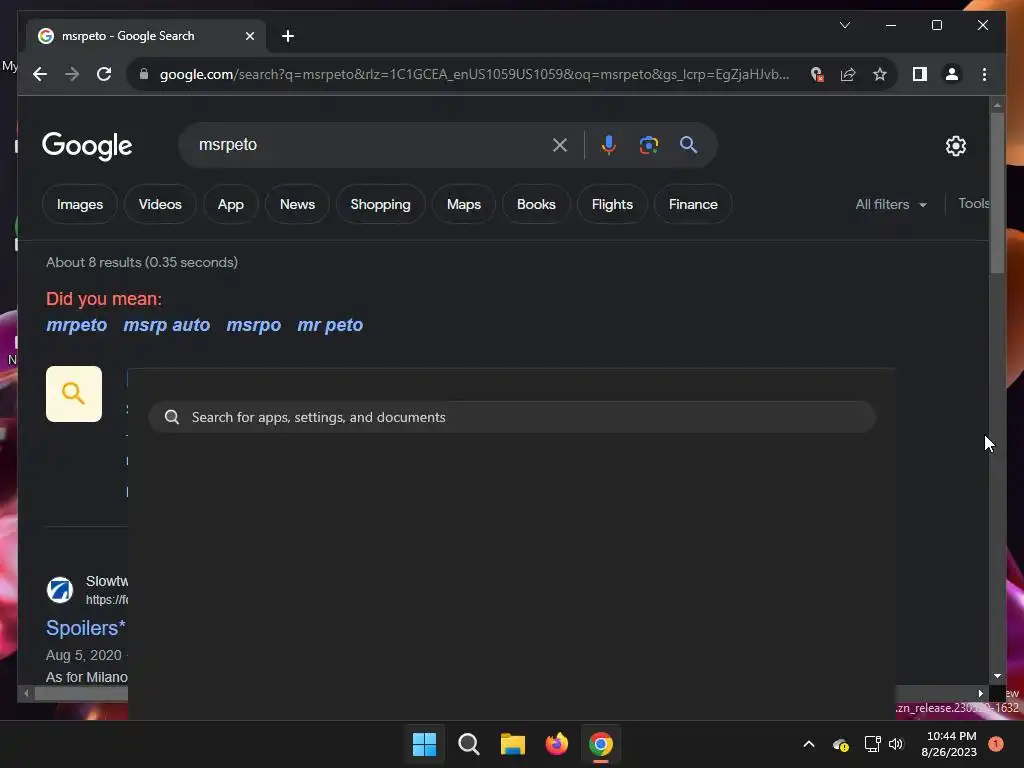The width and height of the screenshot is (1024, 768).
Task: Select the App filter chip
Action: (x=231, y=204)
